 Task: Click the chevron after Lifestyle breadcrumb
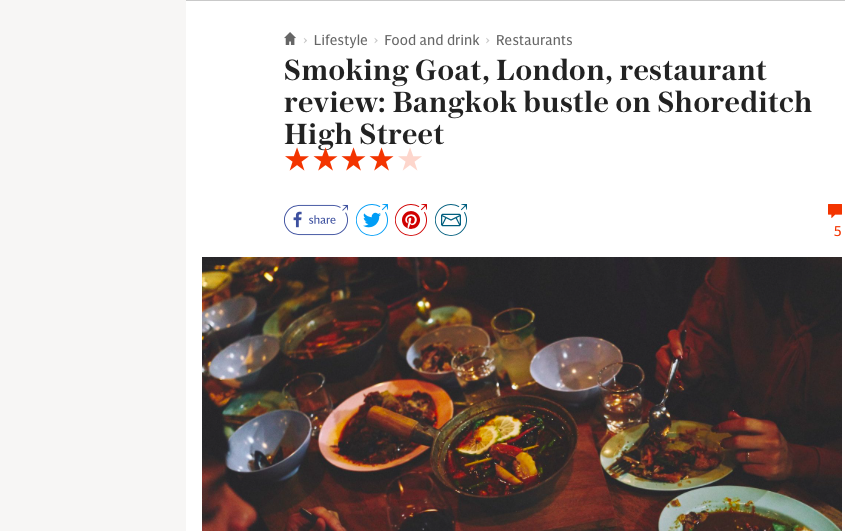[x=376, y=40]
